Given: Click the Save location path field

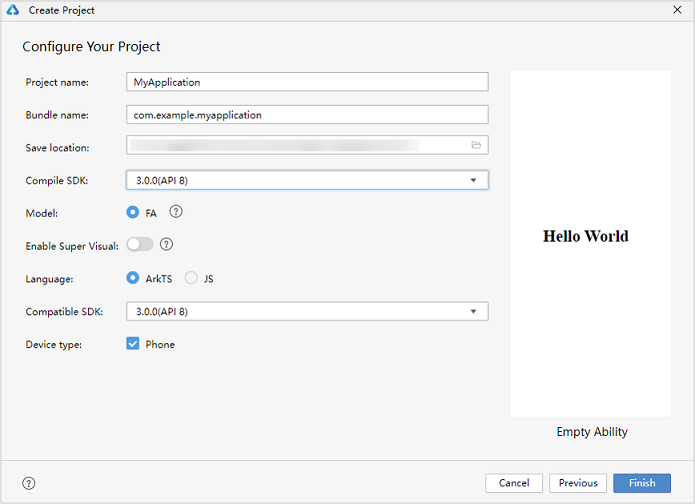Looking at the screenshot, I should (307, 145).
